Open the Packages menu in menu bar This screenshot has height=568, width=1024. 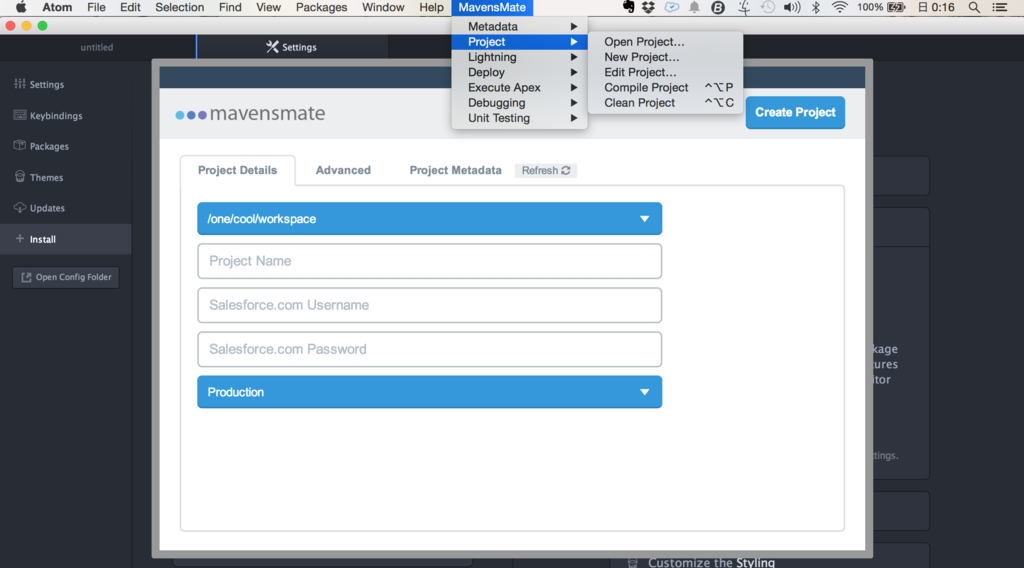pos(321,7)
